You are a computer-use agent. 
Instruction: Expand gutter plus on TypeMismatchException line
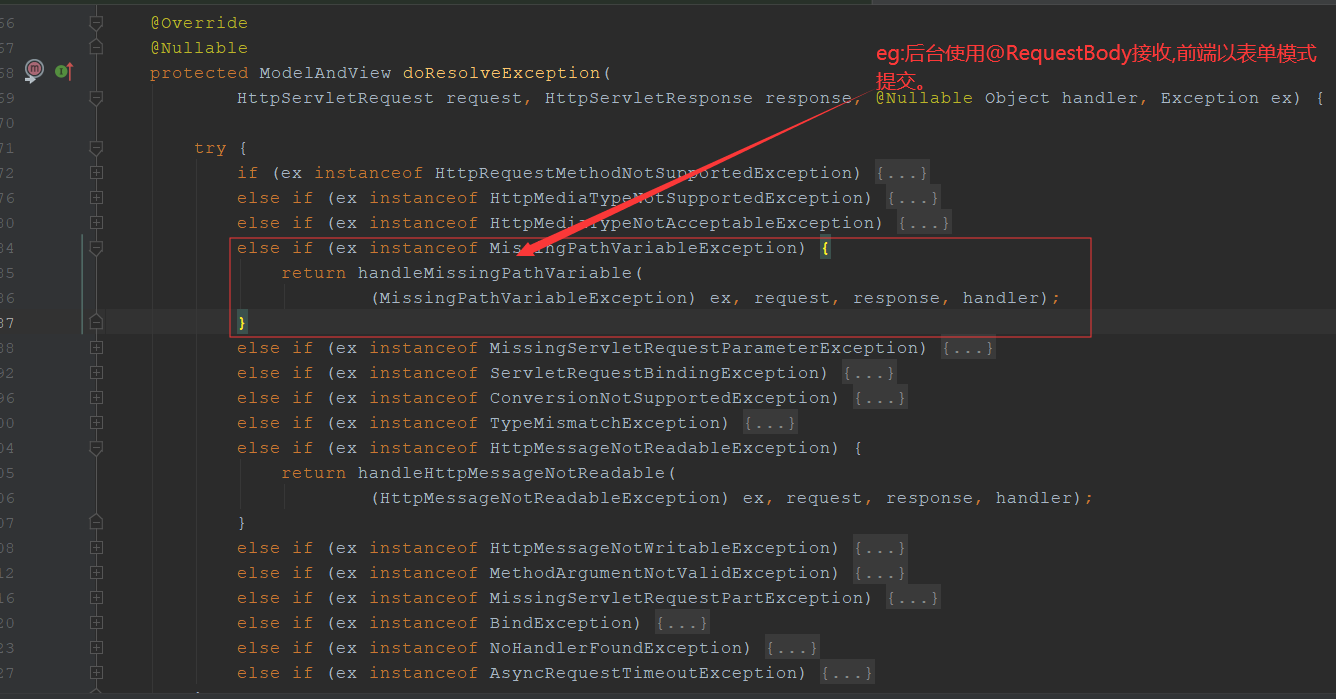coord(96,422)
